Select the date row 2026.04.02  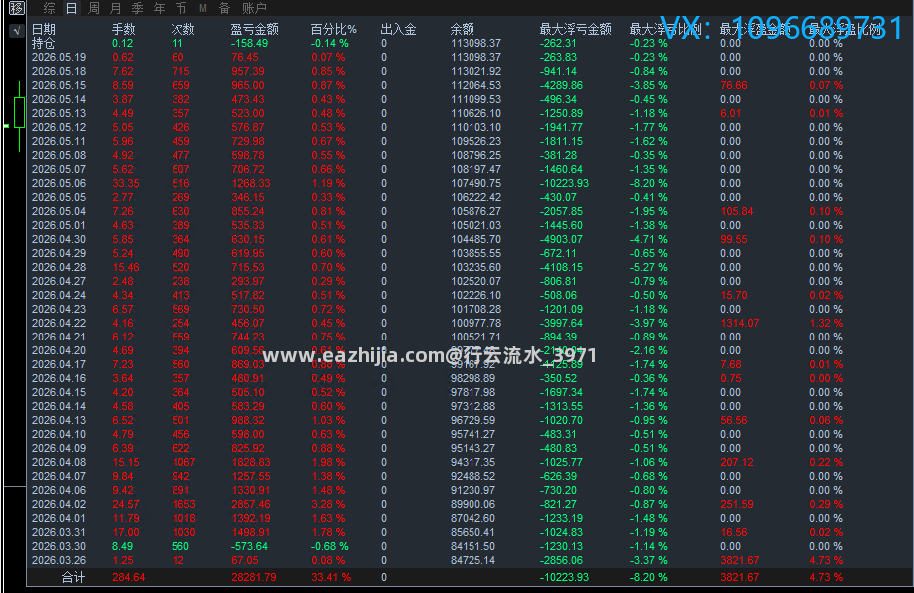click(x=59, y=504)
